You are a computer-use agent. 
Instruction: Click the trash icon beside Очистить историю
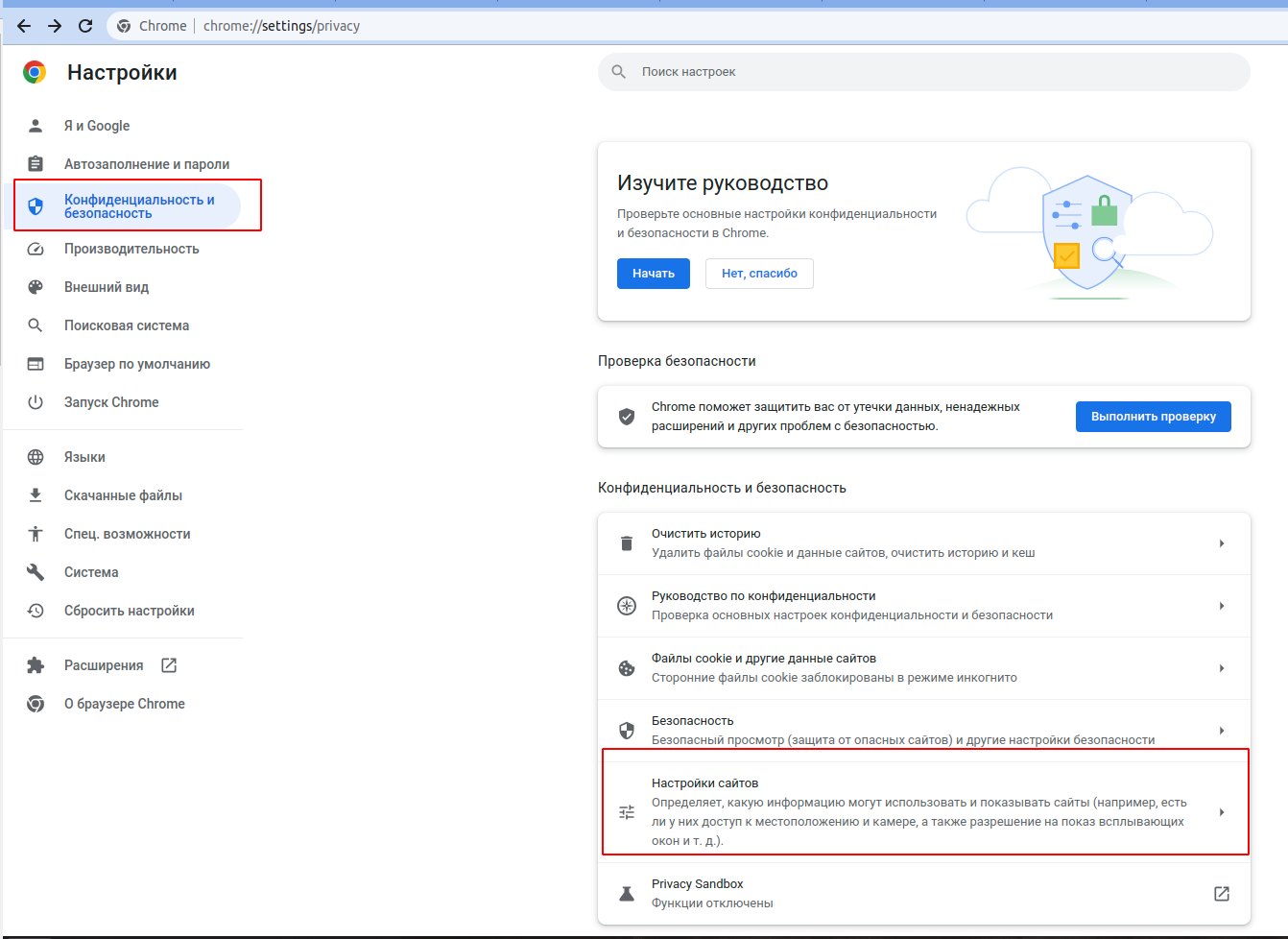pyautogui.click(x=627, y=543)
